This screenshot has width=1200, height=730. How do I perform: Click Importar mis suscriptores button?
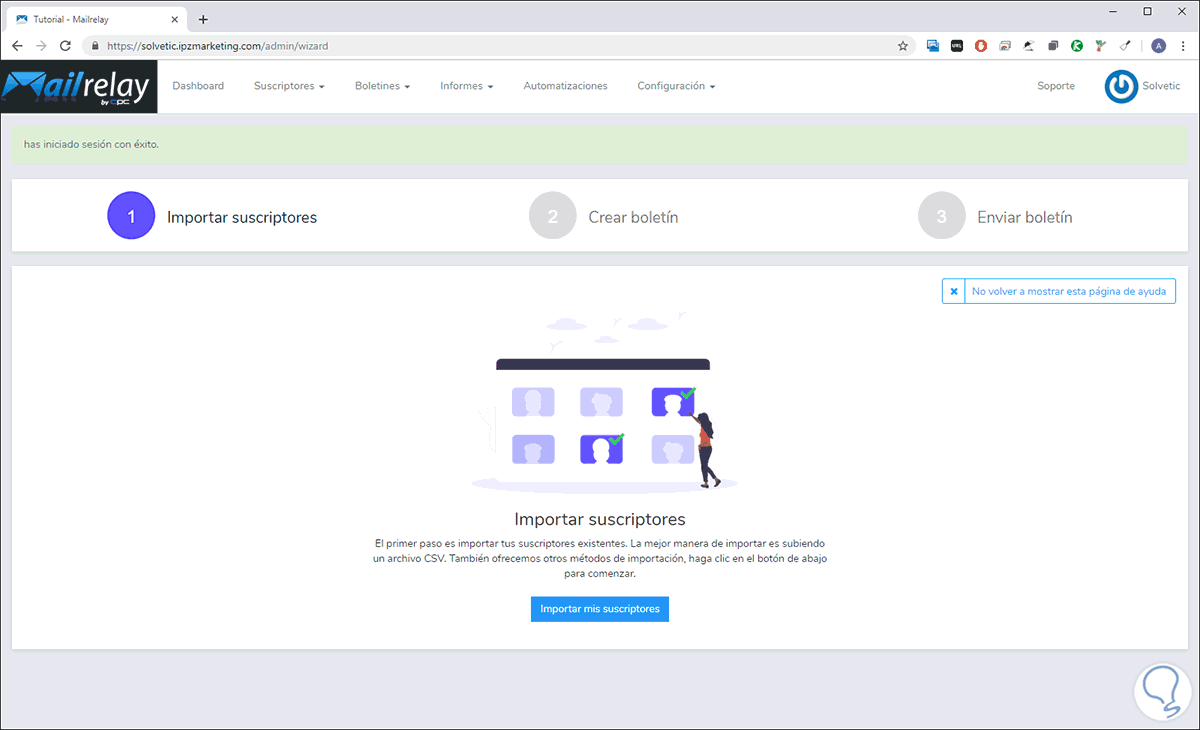600,609
